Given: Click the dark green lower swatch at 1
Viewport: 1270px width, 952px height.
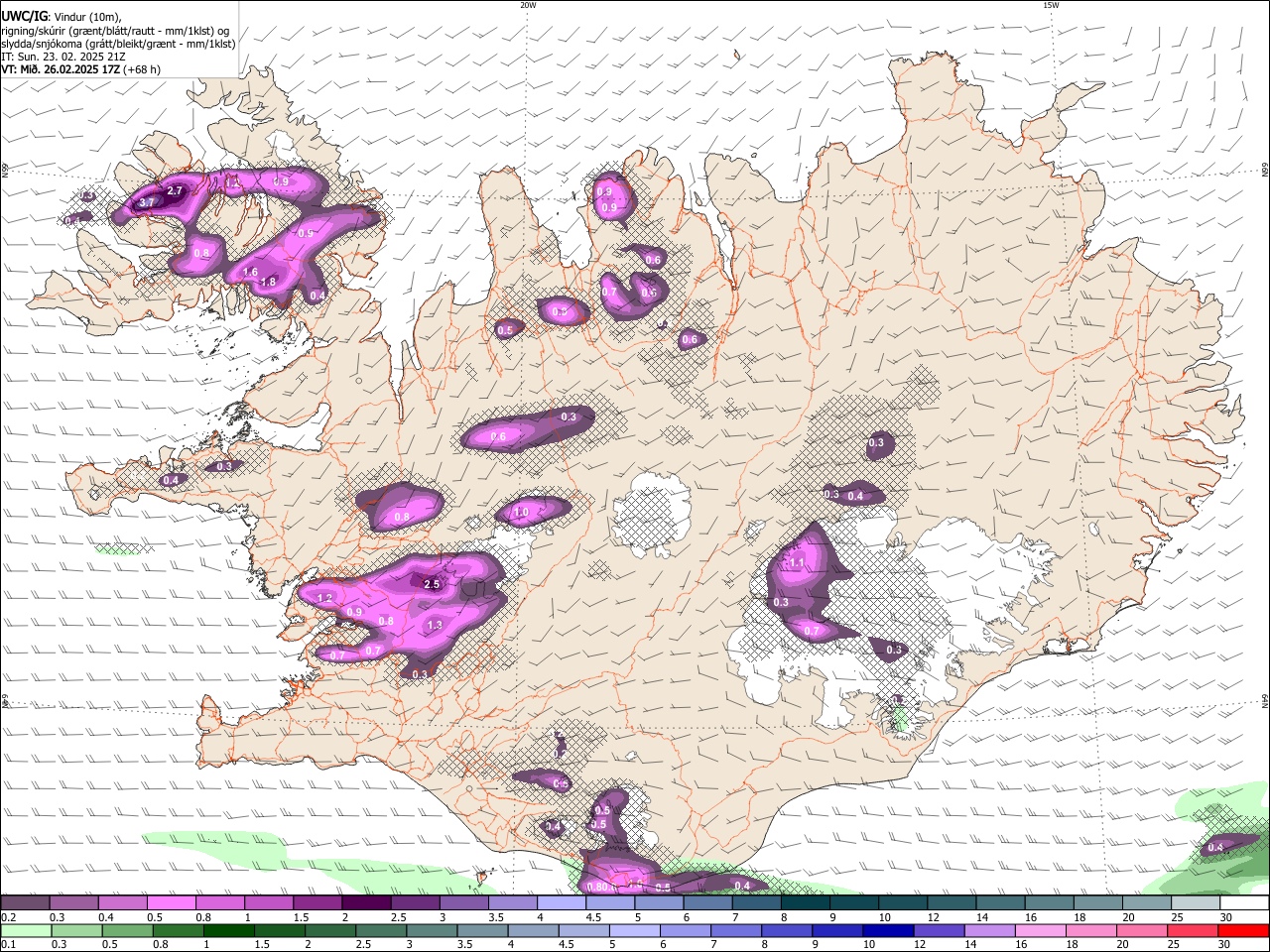Looking at the screenshot, I should 228,930.
